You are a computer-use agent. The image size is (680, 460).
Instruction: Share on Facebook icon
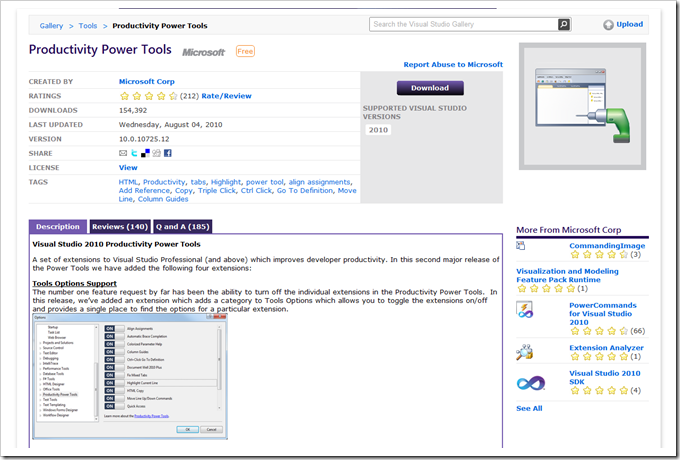click(167, 153)
